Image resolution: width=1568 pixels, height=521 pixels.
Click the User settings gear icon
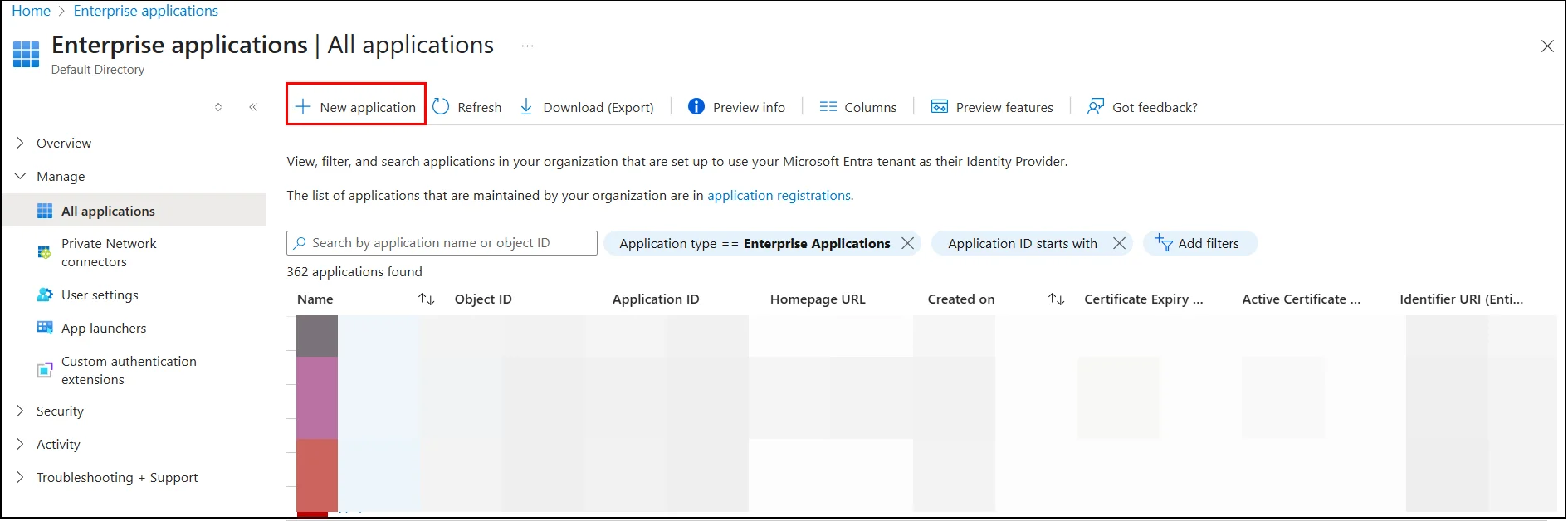[45, 295]
